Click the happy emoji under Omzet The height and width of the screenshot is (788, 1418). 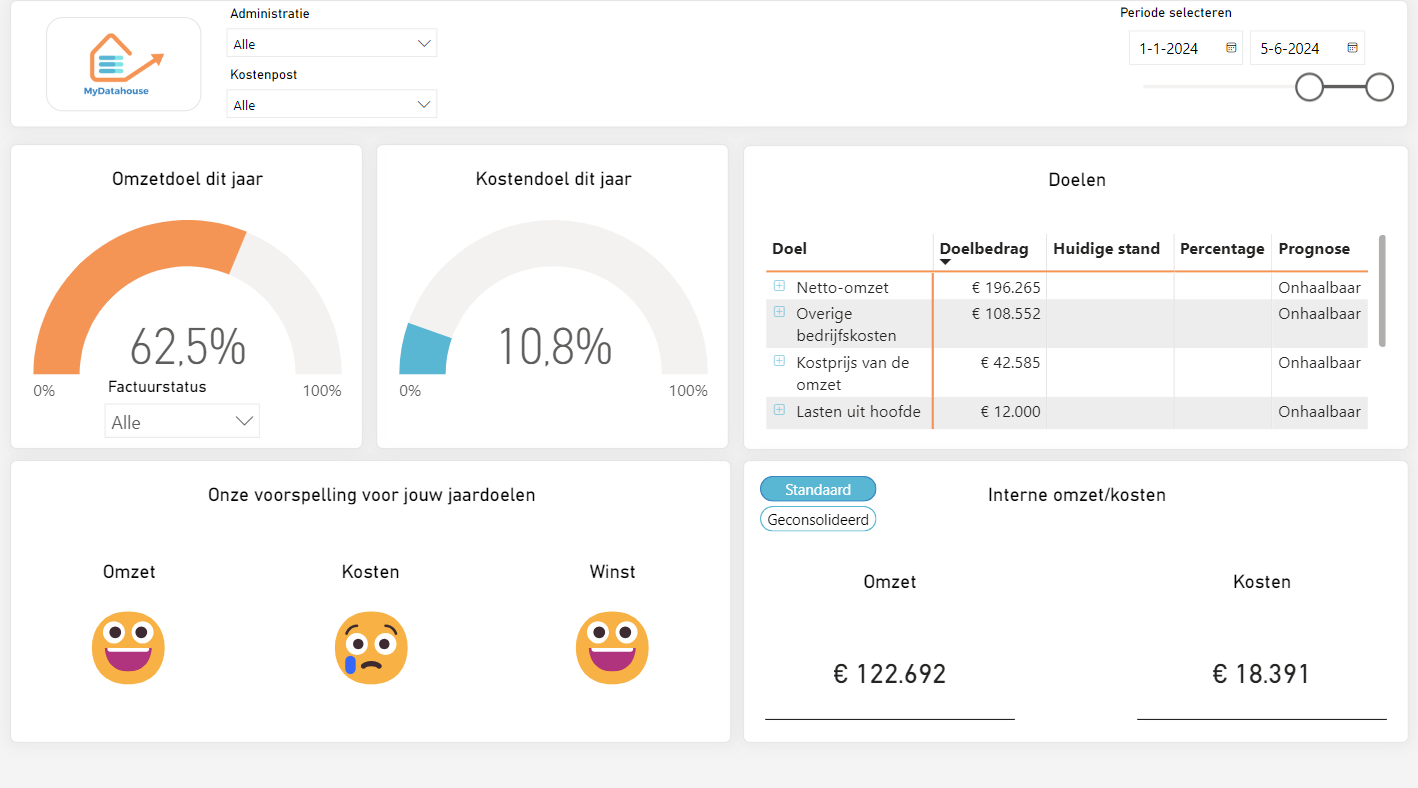pyautogui.click(x=128, y=648)
